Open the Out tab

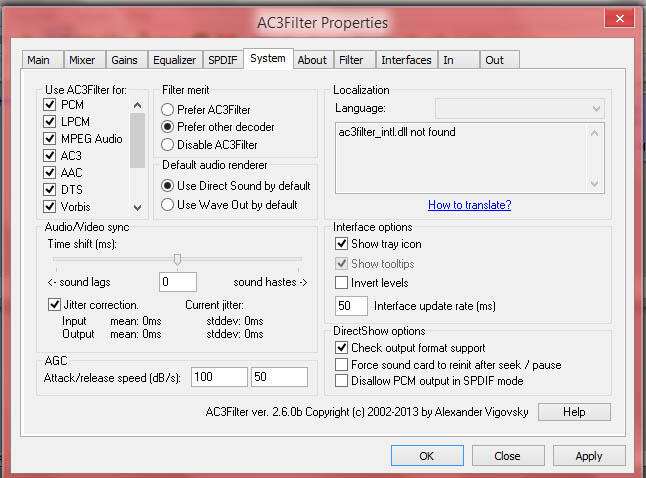point(499,60)
